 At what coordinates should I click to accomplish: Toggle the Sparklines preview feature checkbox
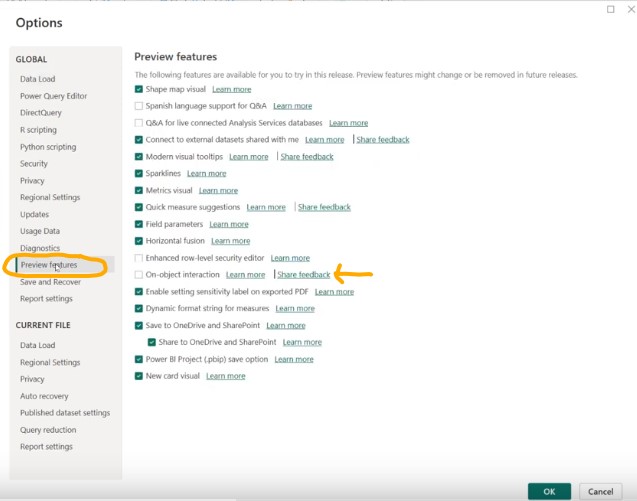(x=139, y=174)
